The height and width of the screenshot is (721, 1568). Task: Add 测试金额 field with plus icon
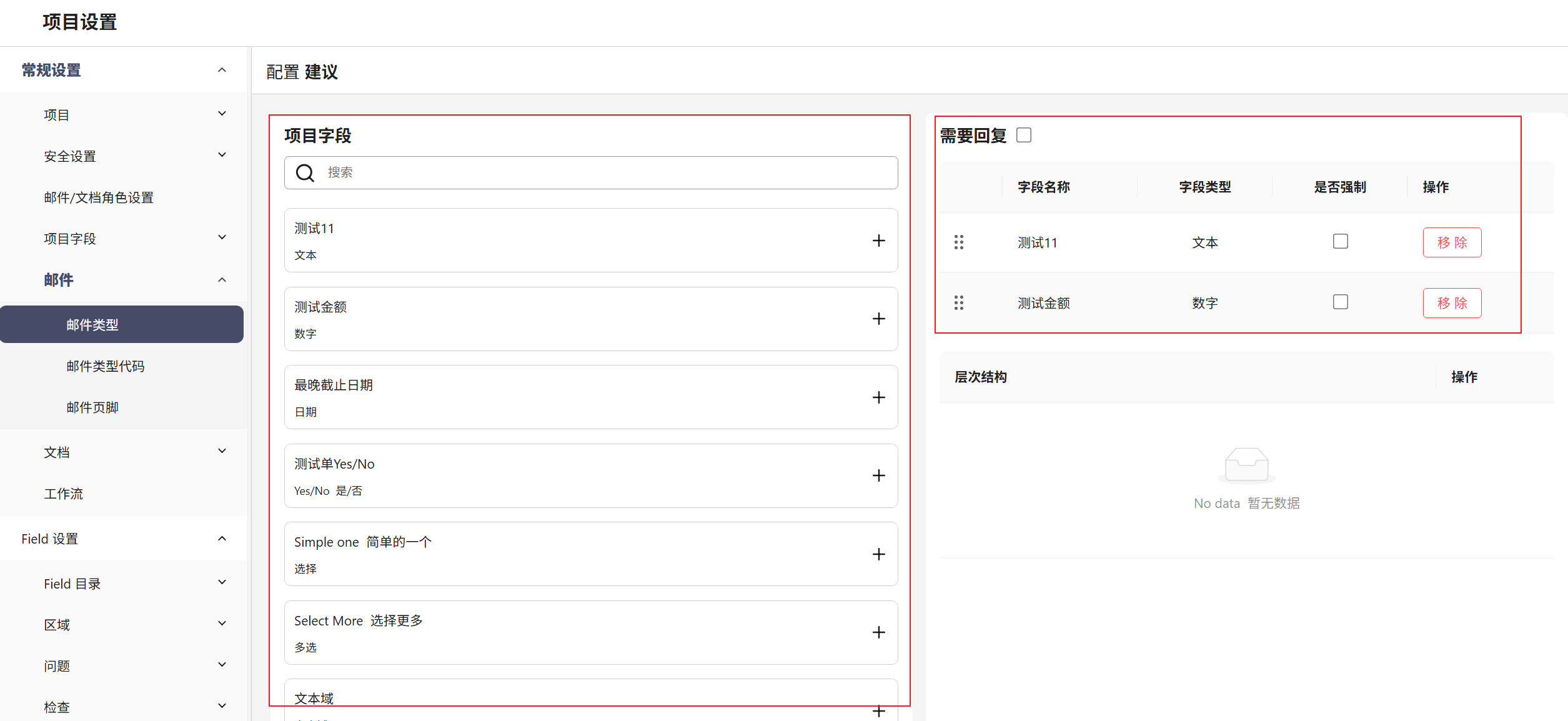tap(878, 319)
